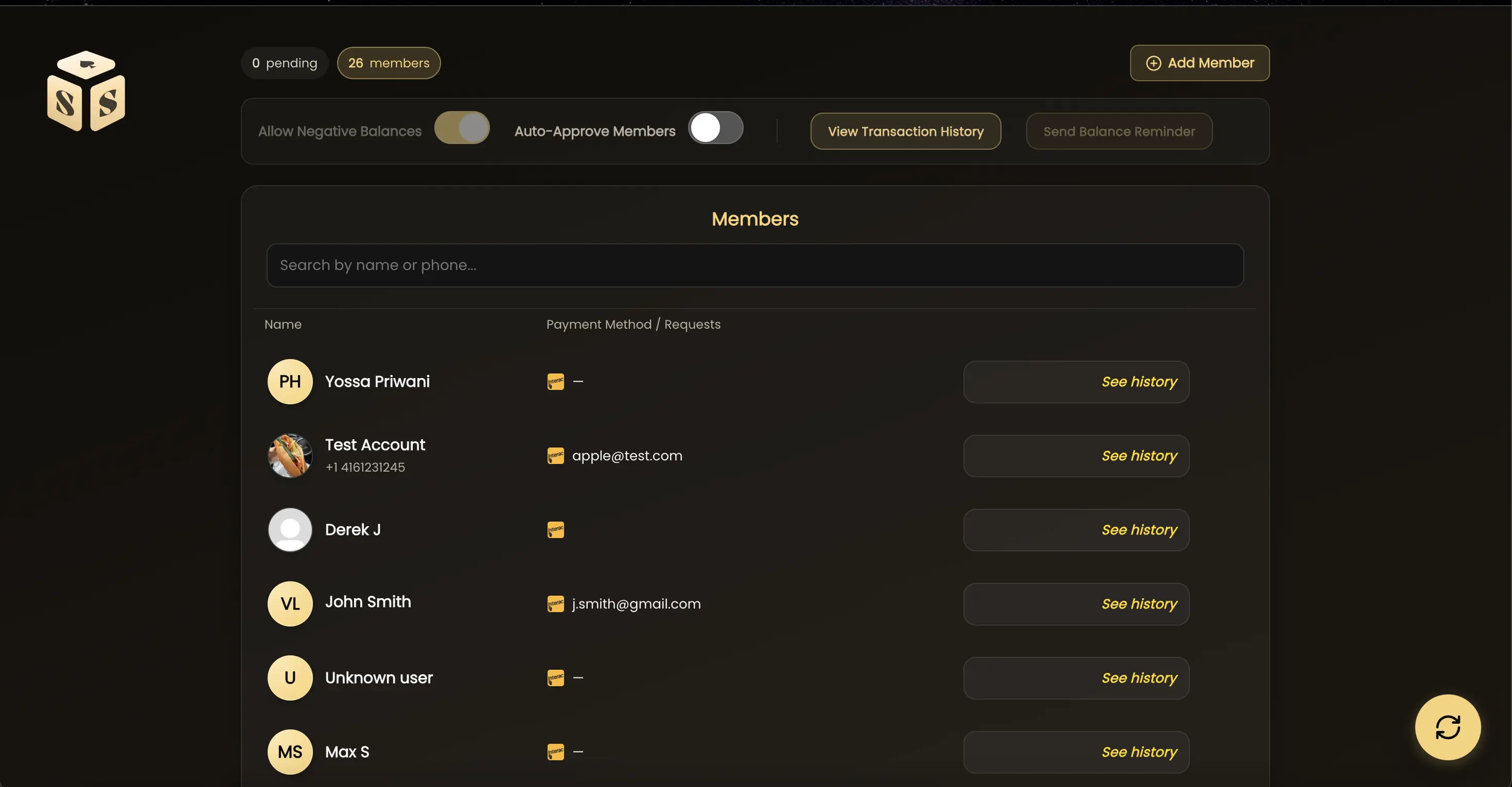Open Test Account's sandwich profile photo

point(290,455)
